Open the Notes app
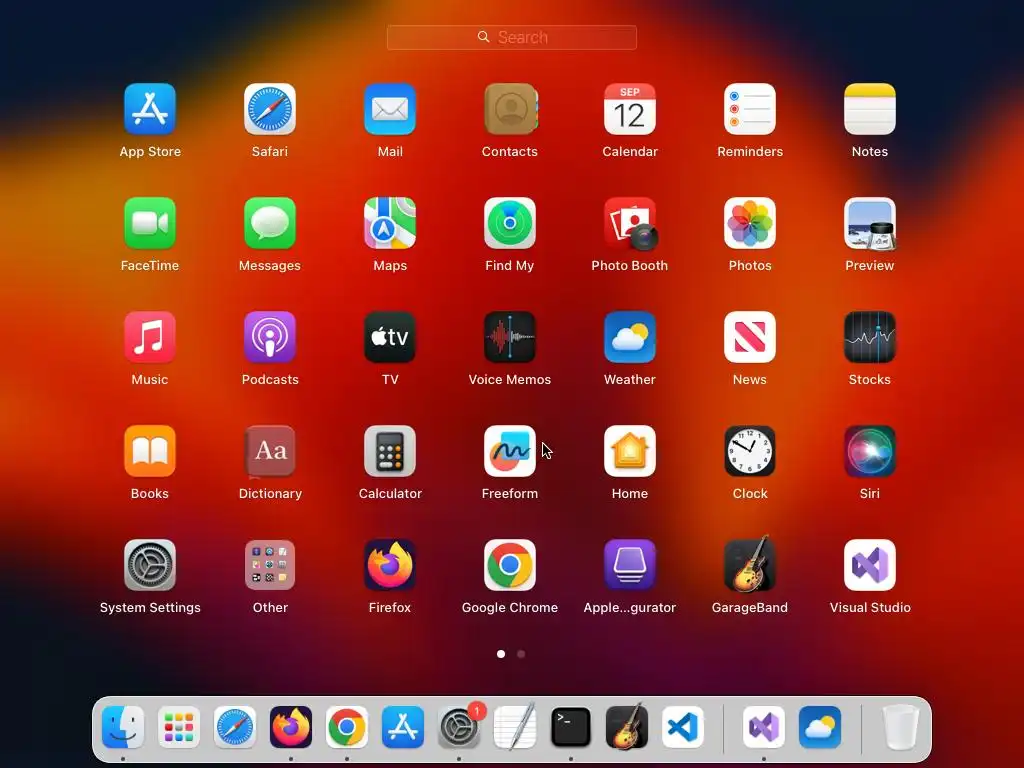Image resolution: width=1024 pixels, height=768 pixels. [x=870, y=109]
